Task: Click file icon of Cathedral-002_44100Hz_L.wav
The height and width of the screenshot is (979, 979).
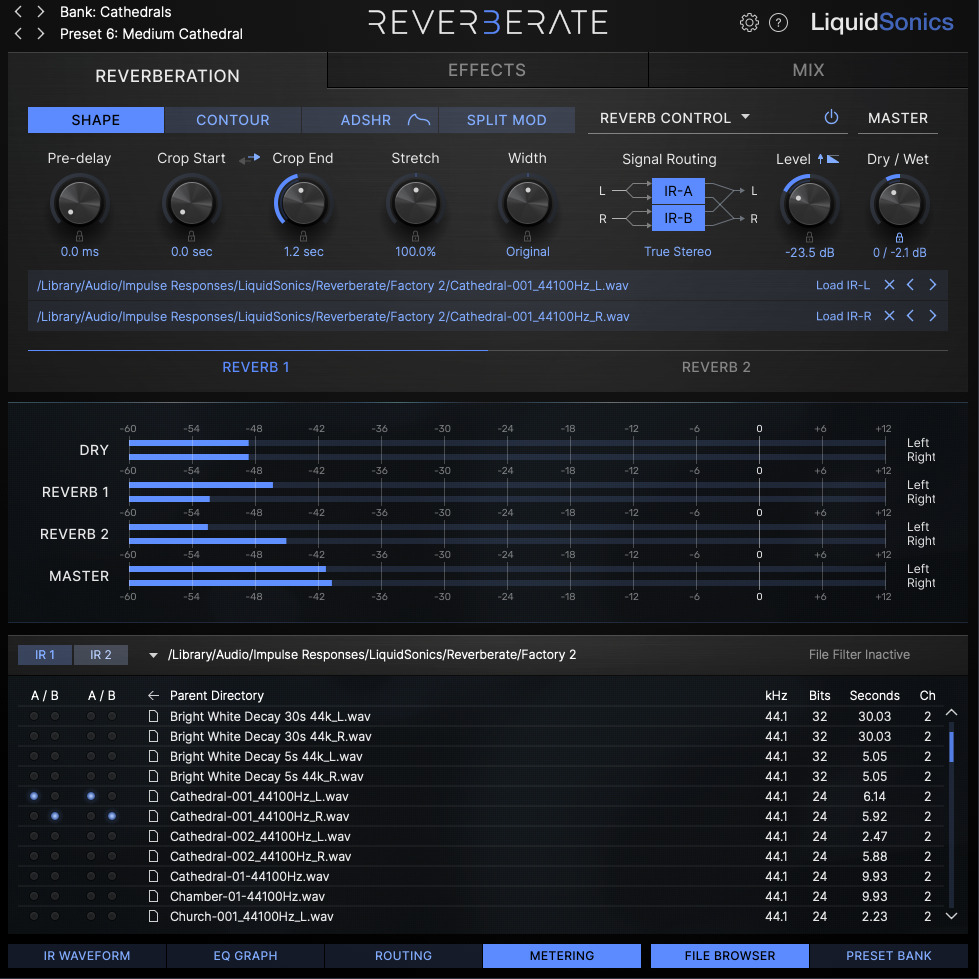Action: (153, 836)
